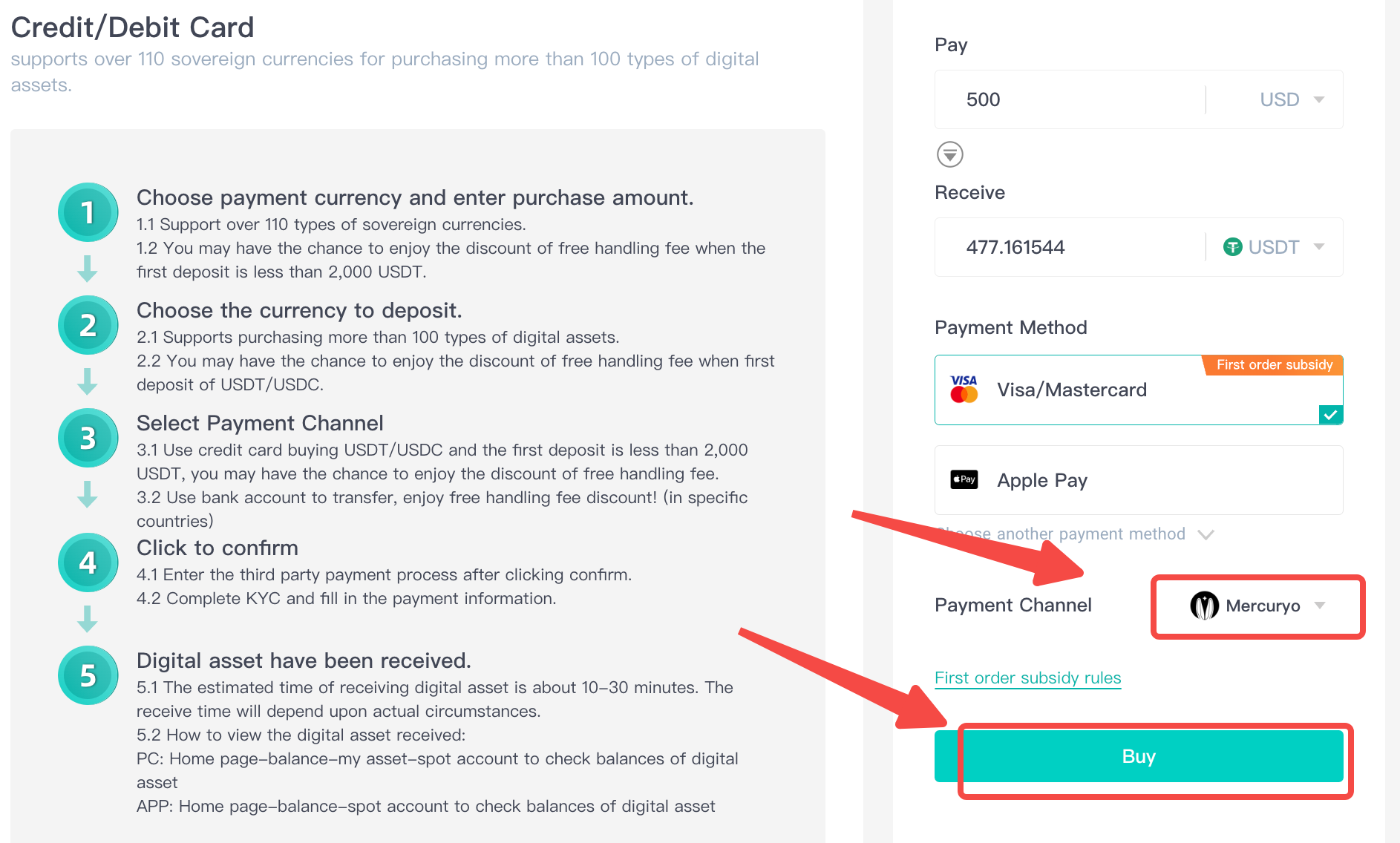Click the Pay amount field with 500
Image resolution: width=1400 pixels, height=843 pixels.
tap(1069, 99)
